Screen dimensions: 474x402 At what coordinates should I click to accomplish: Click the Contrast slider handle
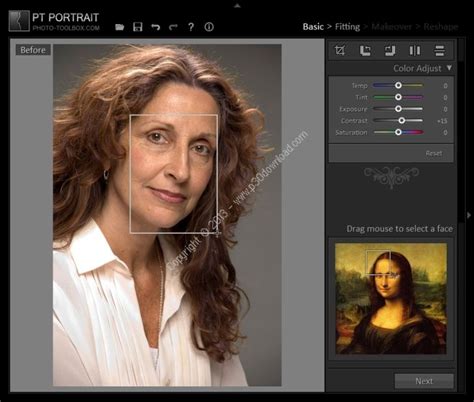(x=402, y=120)
